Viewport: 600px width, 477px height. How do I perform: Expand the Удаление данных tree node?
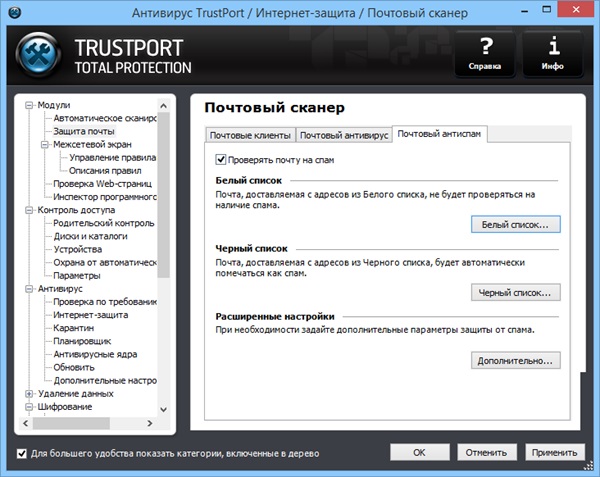pyautogui.click(x=29, y=394)
